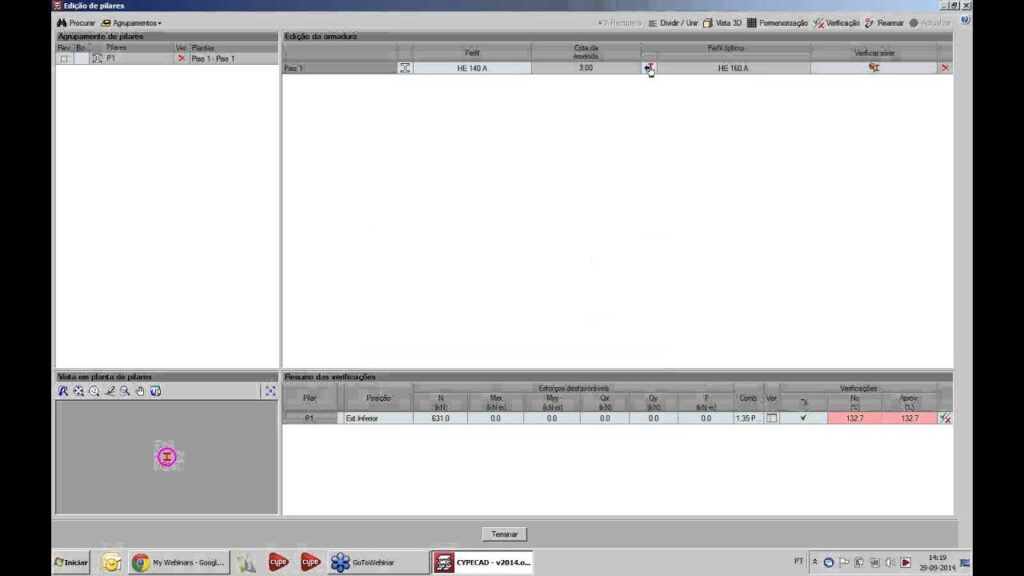Click Dividir / Unir in the toolbar
1024x576 pixels.
click(x=673, y=22)
